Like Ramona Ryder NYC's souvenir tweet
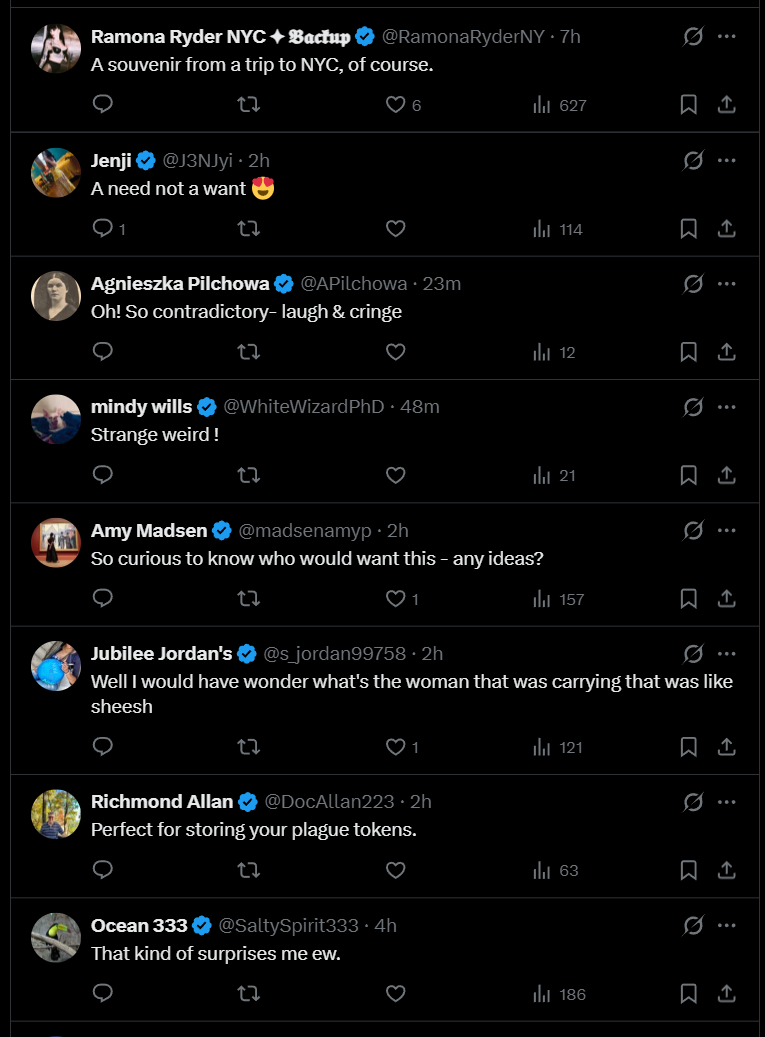This screenshot has width=765, height=1037. coord(396,105)
